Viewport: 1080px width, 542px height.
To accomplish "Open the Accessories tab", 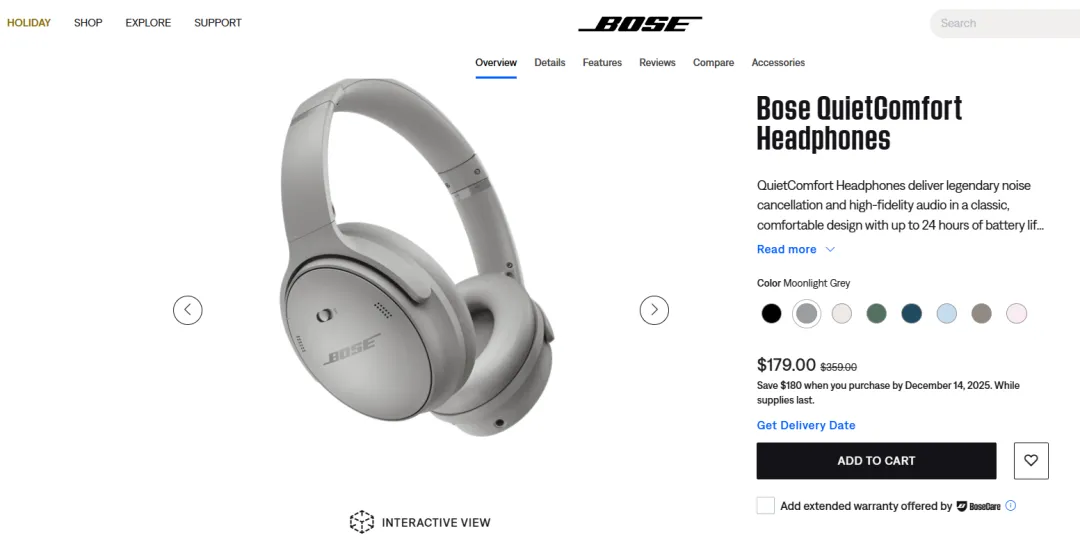I will coord(778,63).
